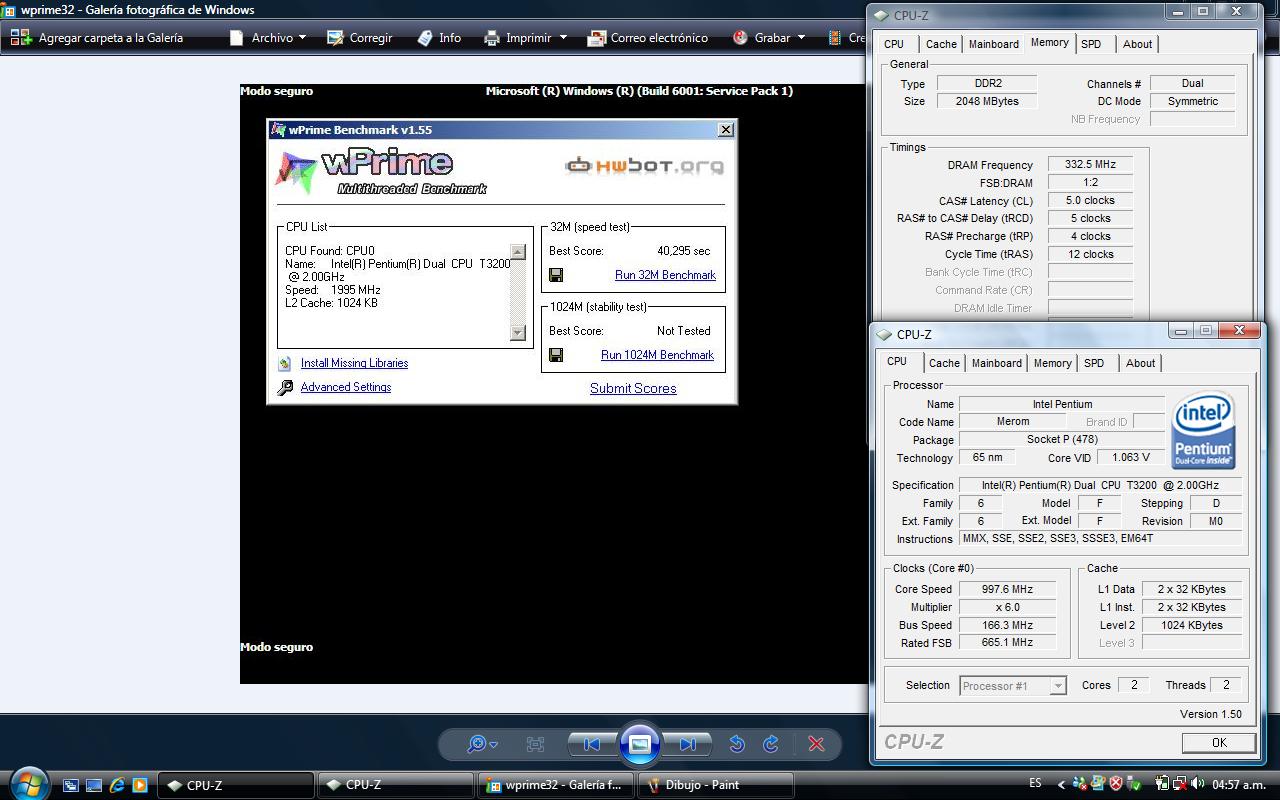This screenshot has width=1280, height=800.
Task: Click power plug battery tray icon
Action: (1162, 785)
